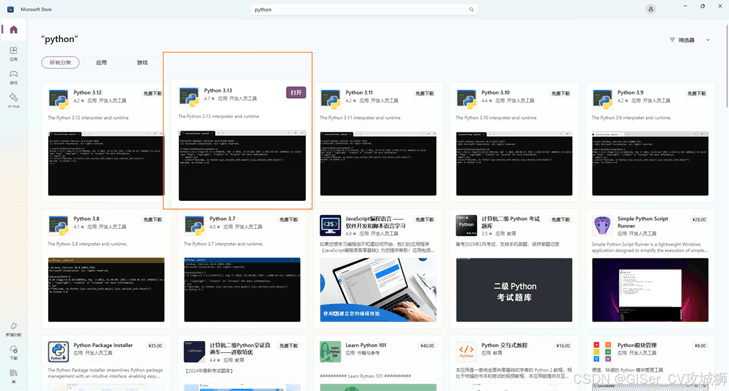Click the Python模块管理 app icon

(x=602, y=351)
